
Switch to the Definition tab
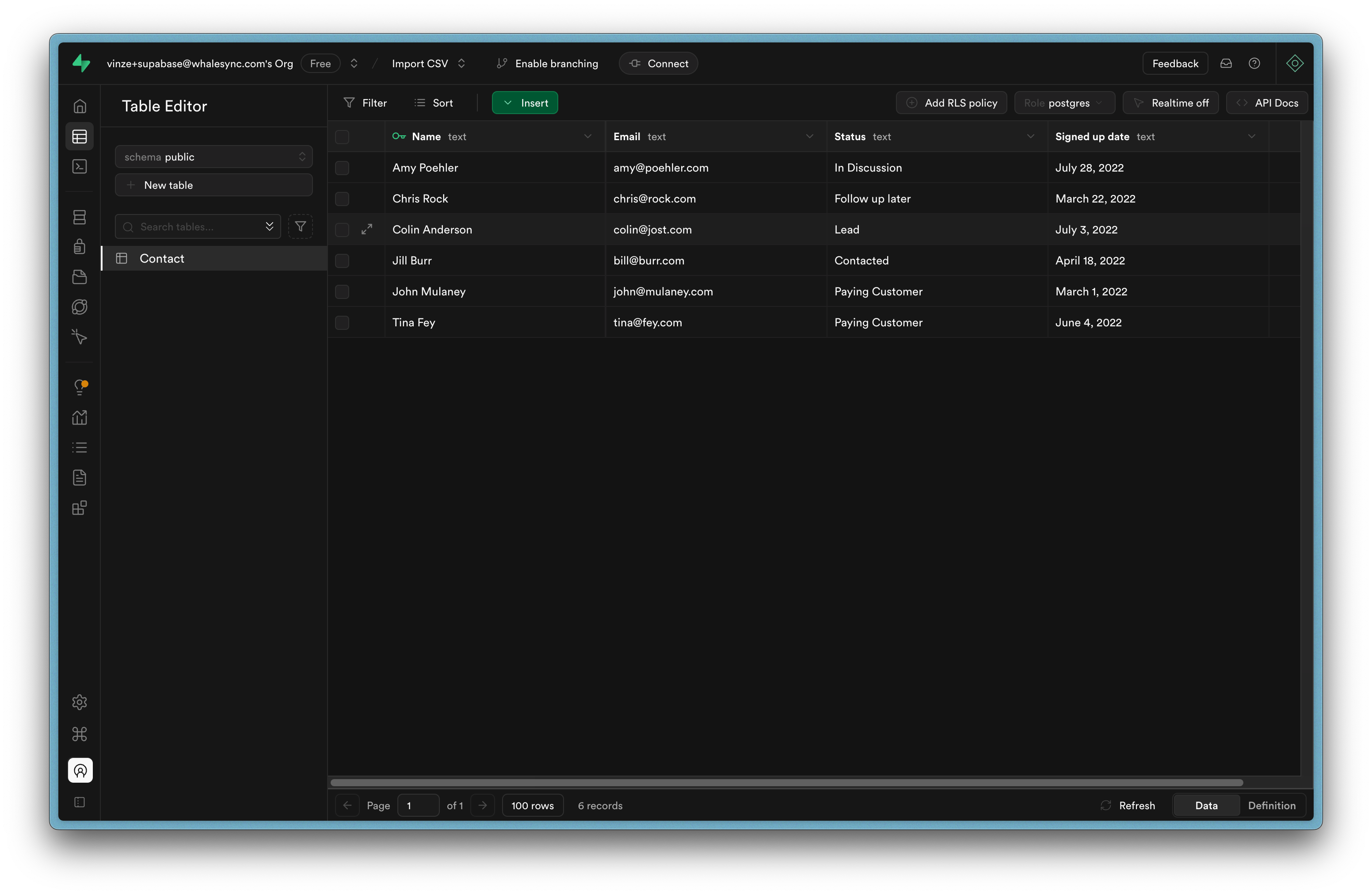1272,806
